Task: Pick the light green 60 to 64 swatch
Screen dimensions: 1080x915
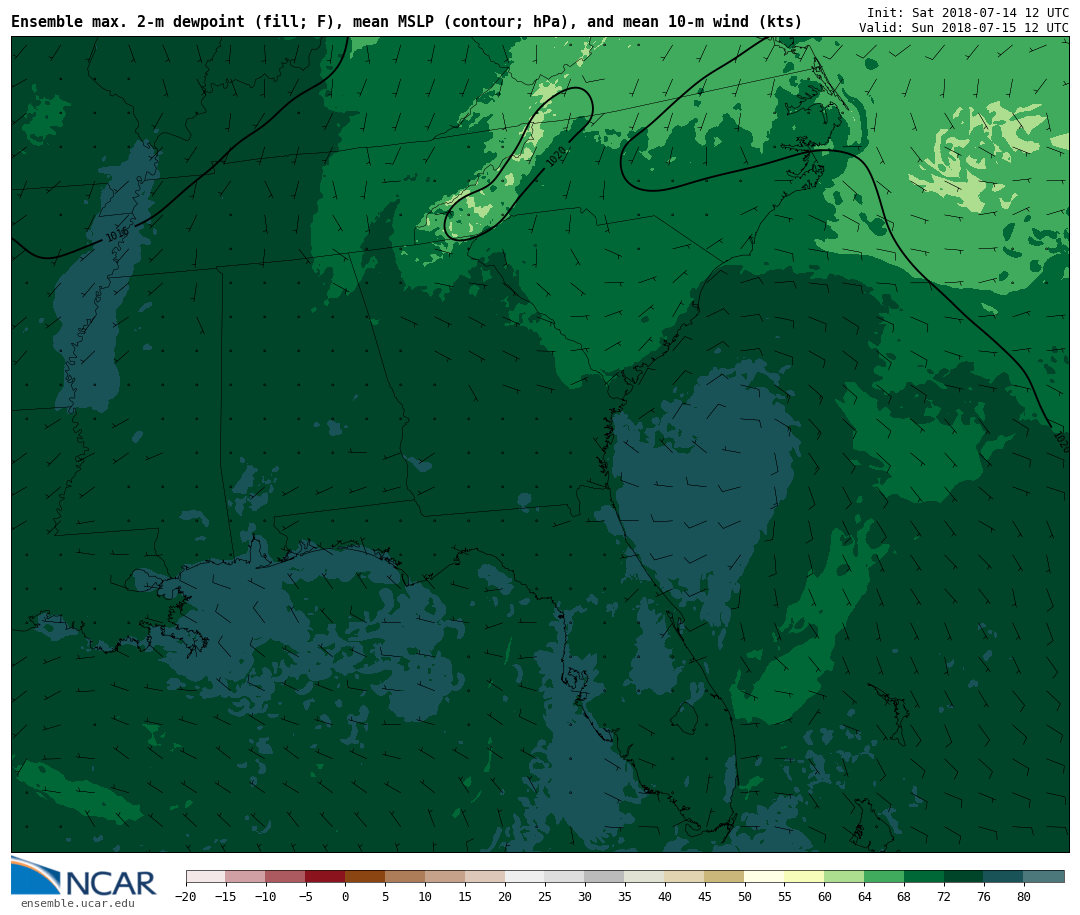Action: click(844, 876)
